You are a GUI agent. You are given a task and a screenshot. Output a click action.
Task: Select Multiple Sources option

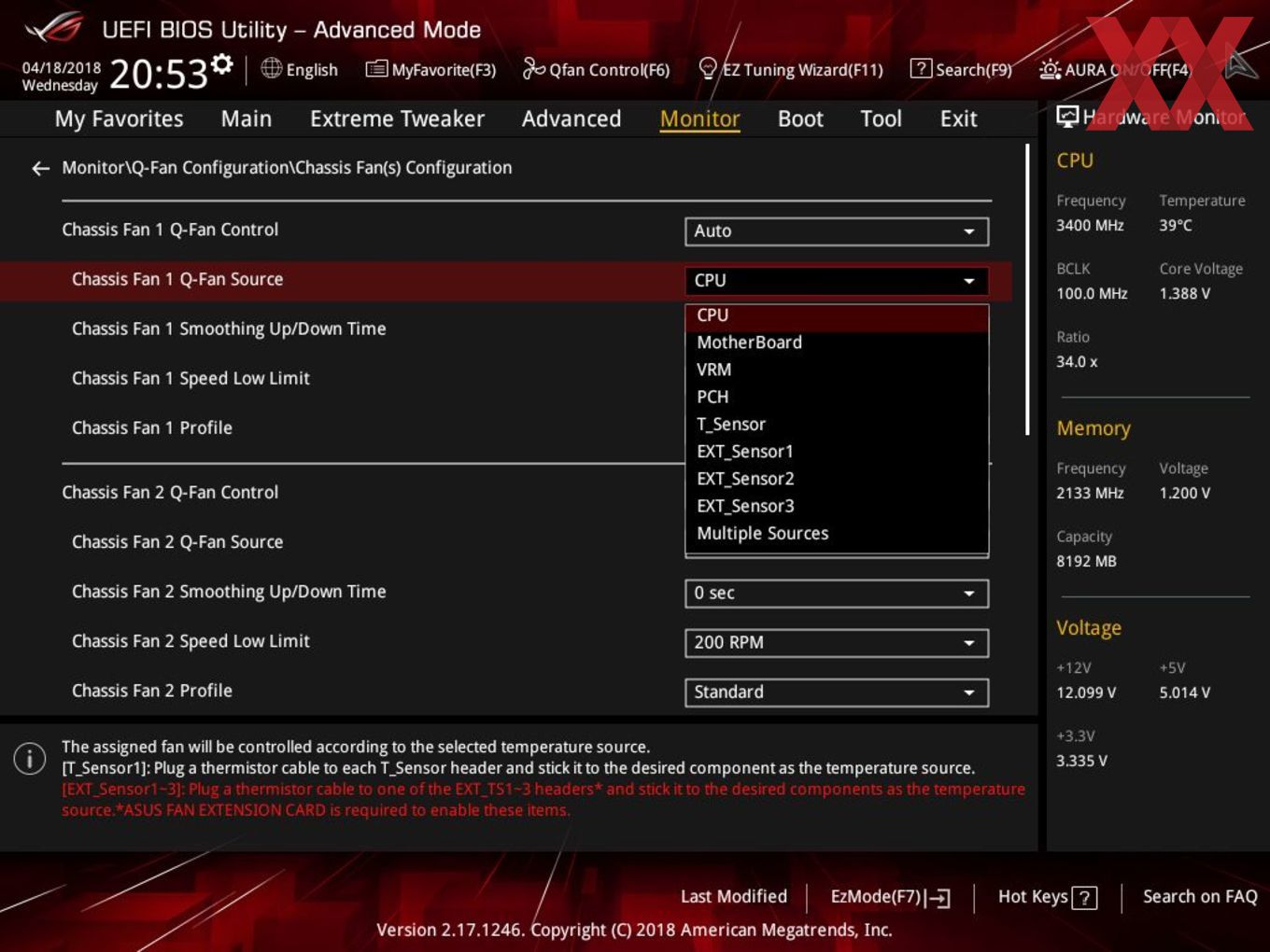pyautogui.click(x=837, y=534)
